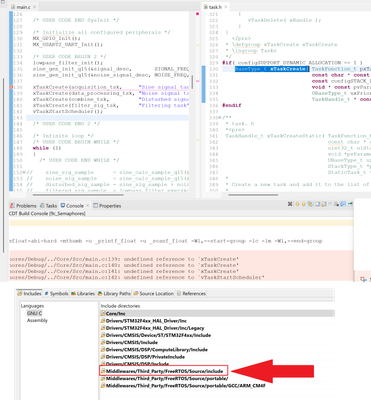Select the Core/Inc include directory
The width and height of the screenshot is (371, 400).
pyautogui.click(x=217, y=313)
